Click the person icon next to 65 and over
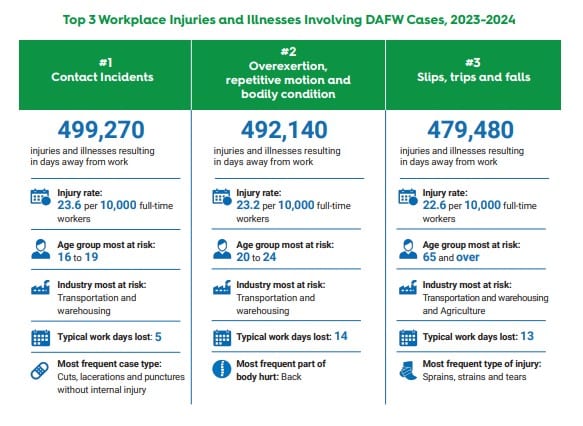 click(408, 249)
